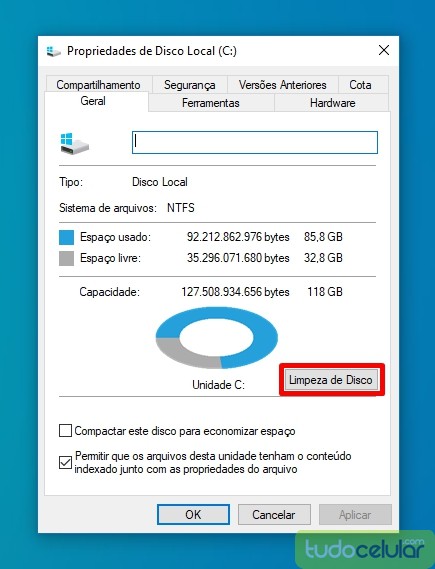The width and height of the screenshot is (435, 569).
Task: Switch to the Segurança tab
Action: coord(190,85)
